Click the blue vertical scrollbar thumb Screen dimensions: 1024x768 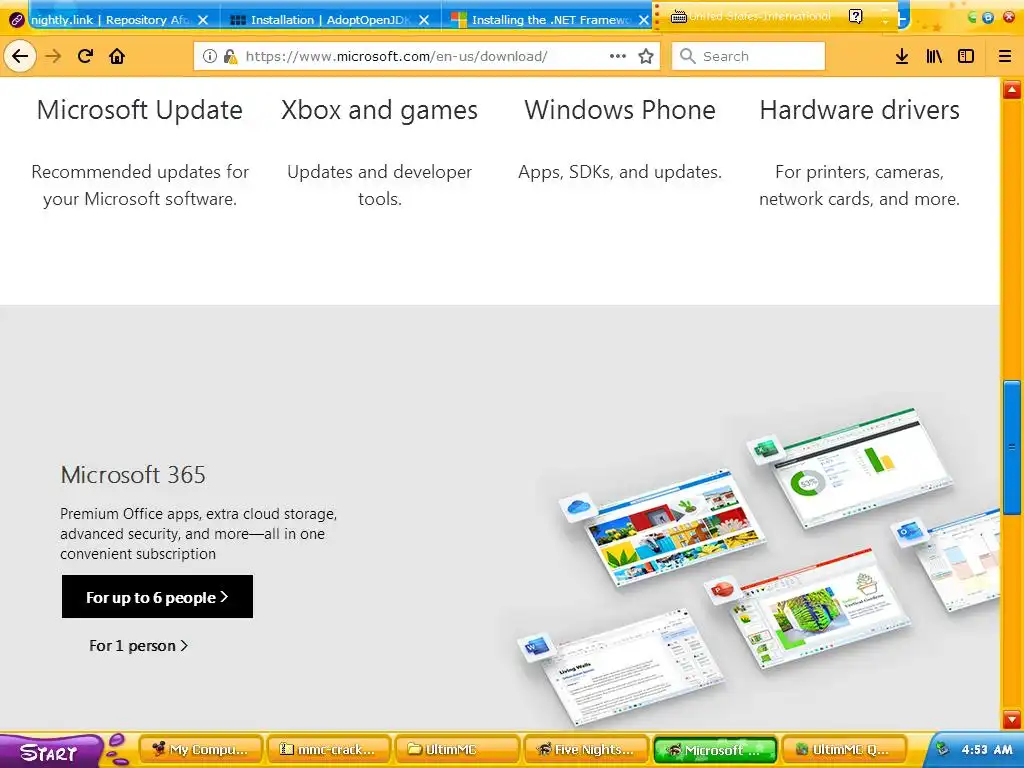tap(1012, 447)
